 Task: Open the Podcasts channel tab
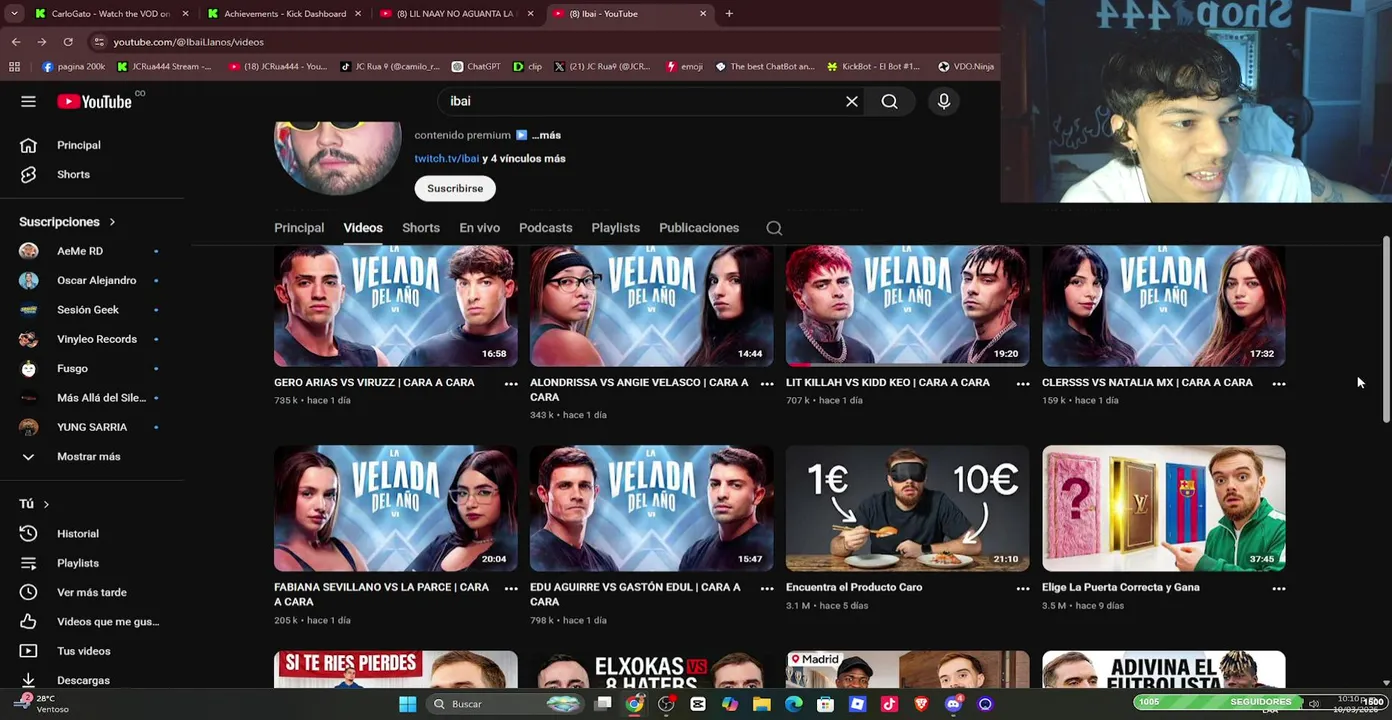pos(545,228)
